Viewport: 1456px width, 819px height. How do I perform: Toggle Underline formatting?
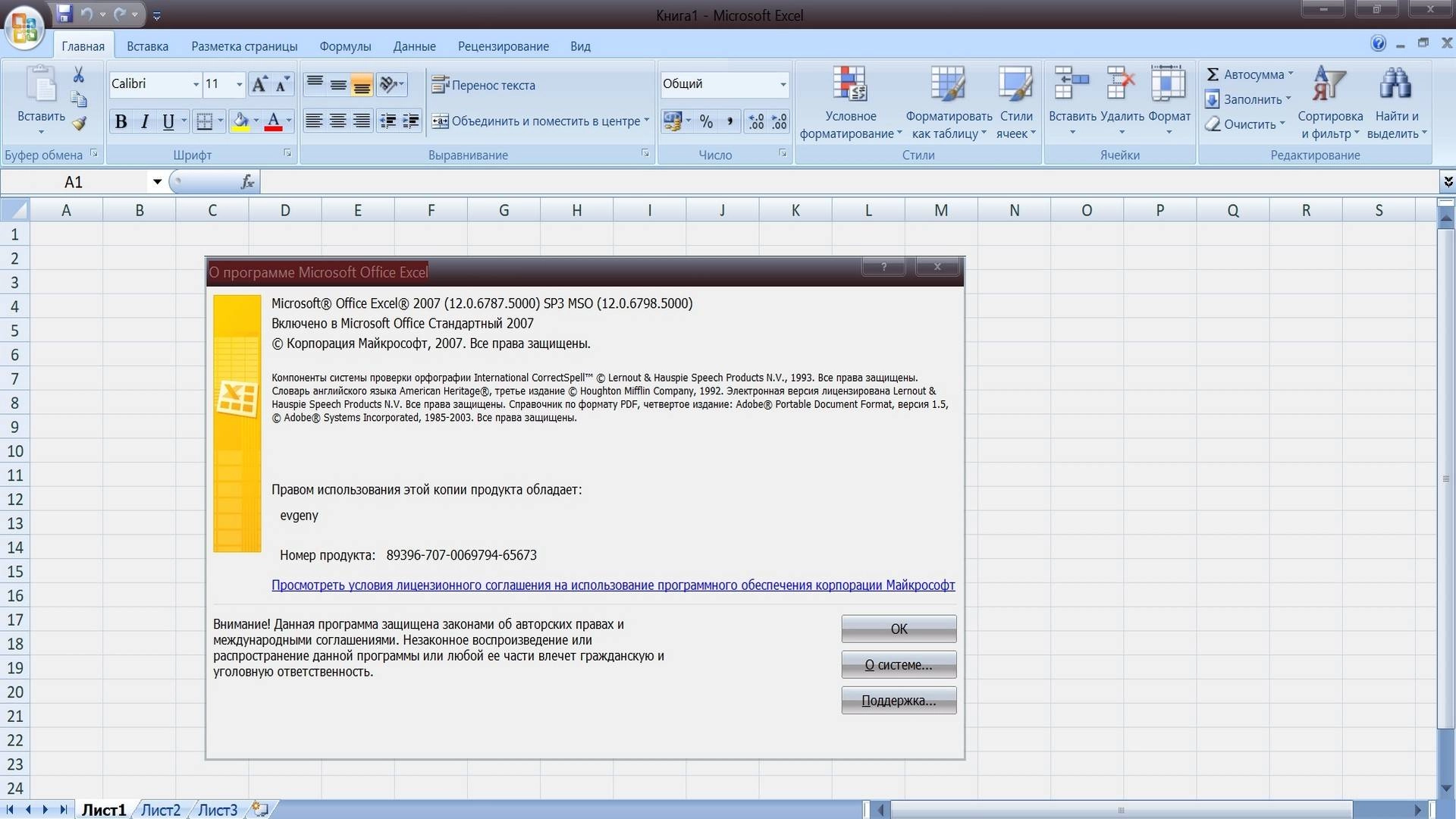168,121
